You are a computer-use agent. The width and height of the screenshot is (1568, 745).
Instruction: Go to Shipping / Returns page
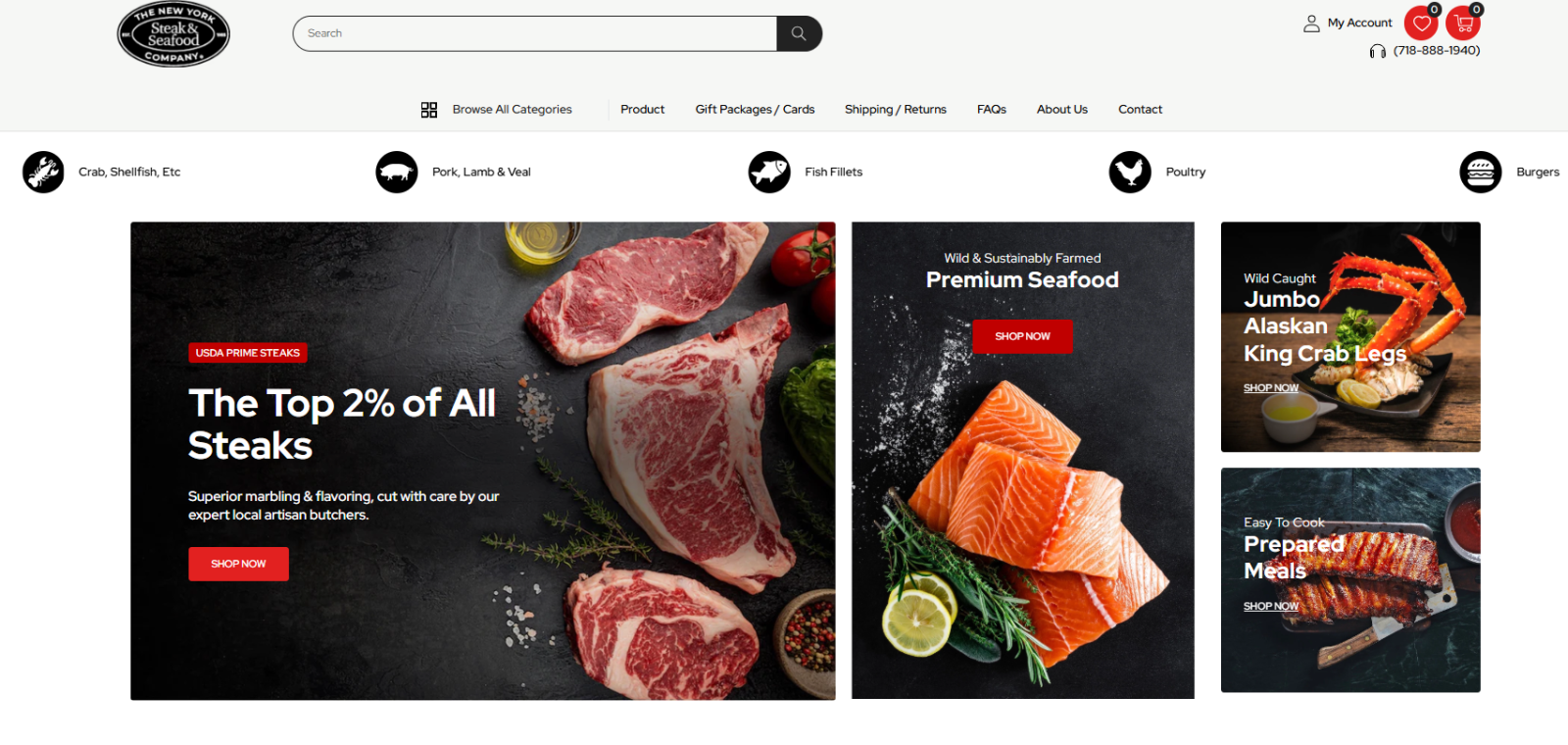(896, 110)
